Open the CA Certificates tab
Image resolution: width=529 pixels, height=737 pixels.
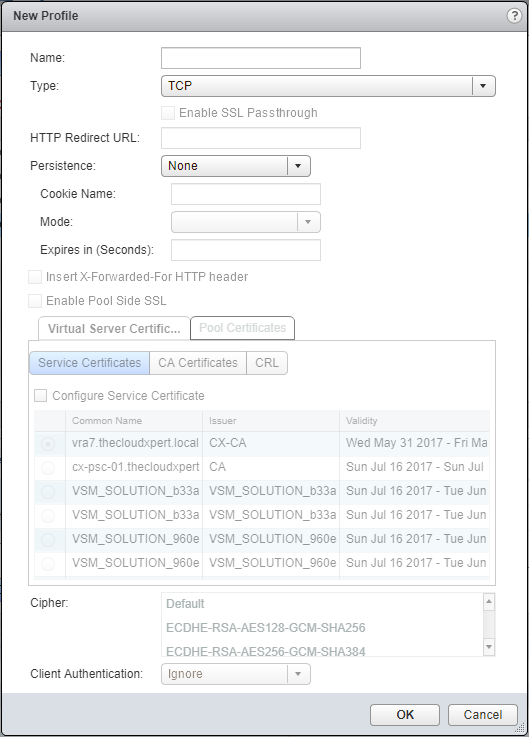pyautogui.click(x=198, y=363)
